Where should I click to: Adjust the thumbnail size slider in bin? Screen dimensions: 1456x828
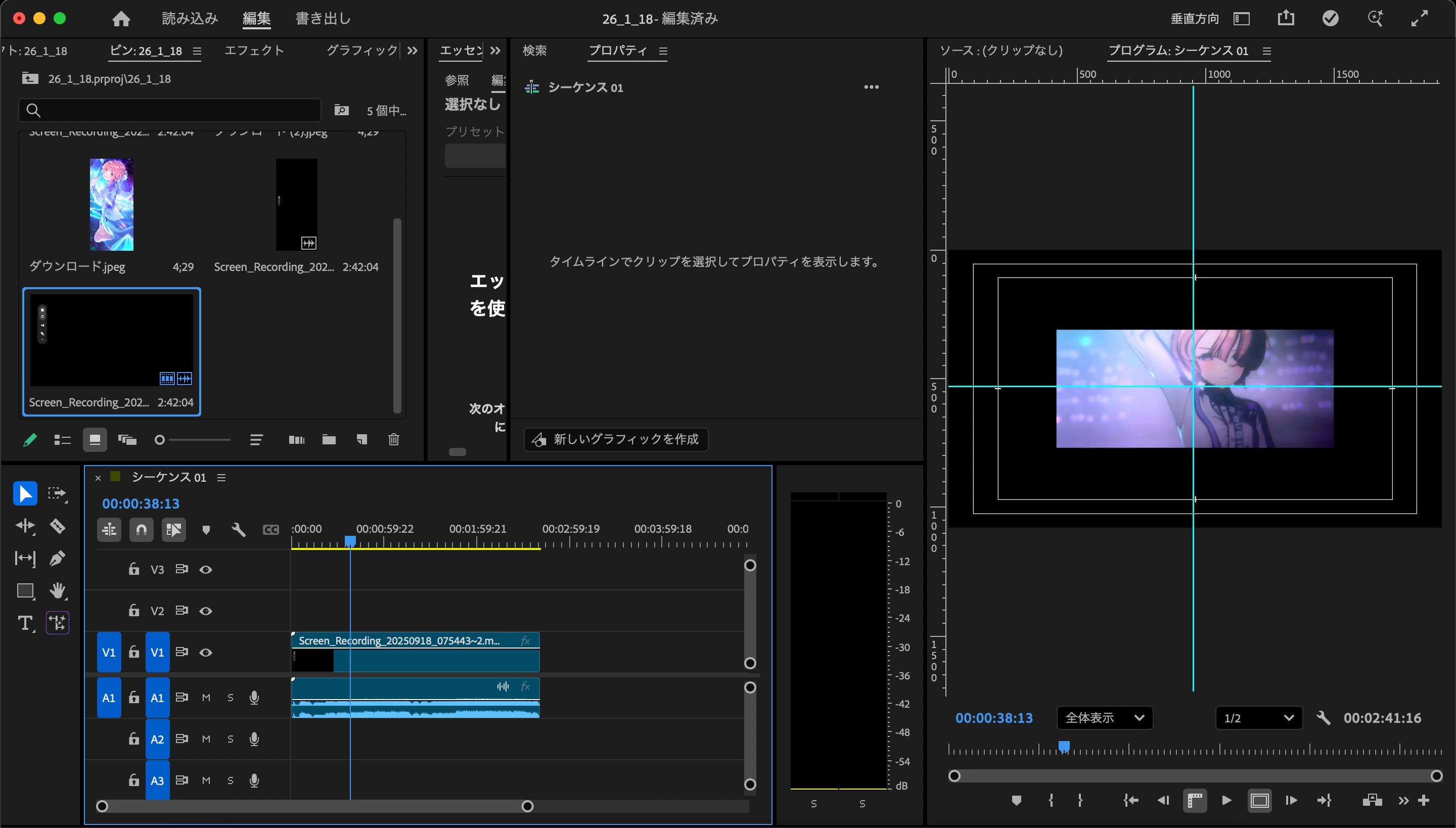(193, 440)
